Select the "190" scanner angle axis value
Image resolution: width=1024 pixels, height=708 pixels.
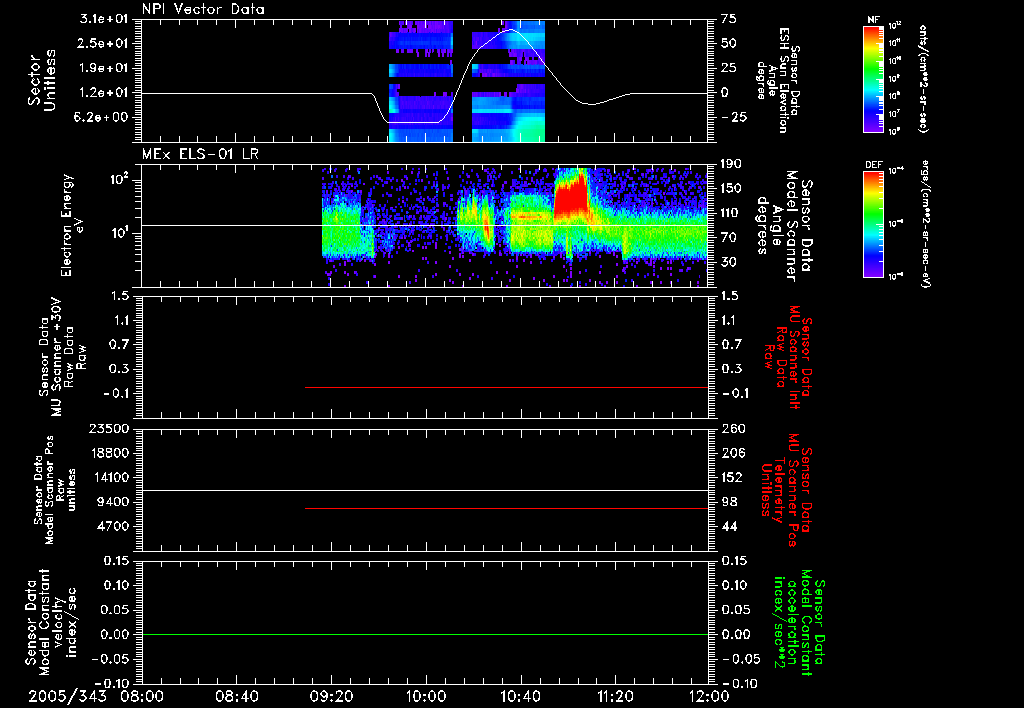731,164
